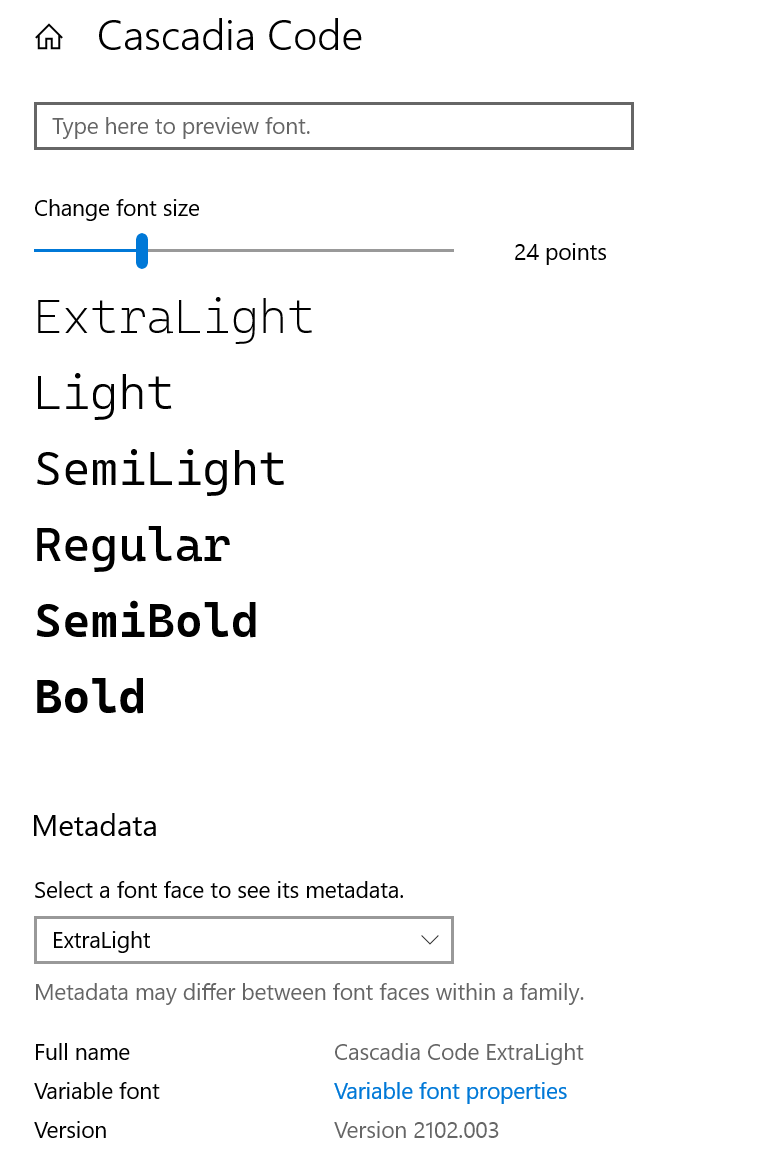Click the home icon to return to Fonts
Viewport: 769px width, 1152px height.
[x=48, y=36]
